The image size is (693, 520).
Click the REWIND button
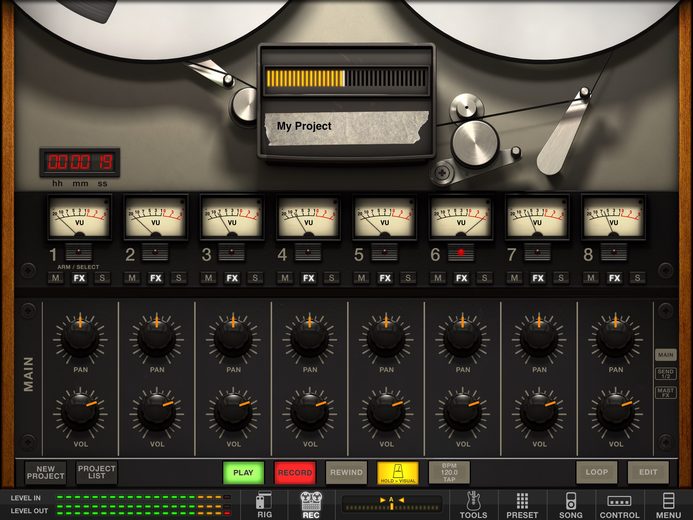pyautogui.click(x=346, y=473)
